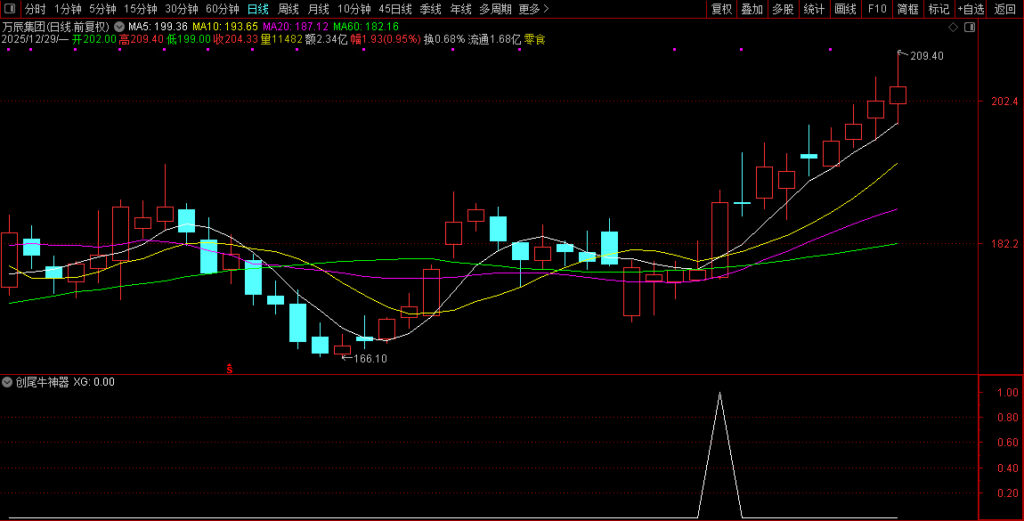Viewport: 1024px width, 521px height.
Task: Toggle 简框 simple frame mode
Action: coord(907,9)
